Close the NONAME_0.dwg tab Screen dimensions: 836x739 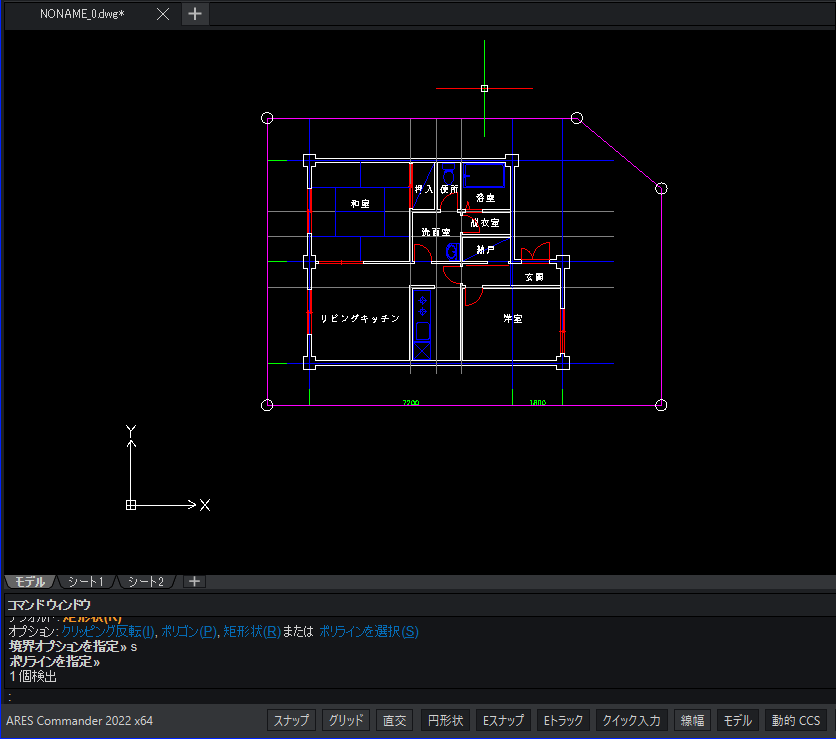[163, 14]
